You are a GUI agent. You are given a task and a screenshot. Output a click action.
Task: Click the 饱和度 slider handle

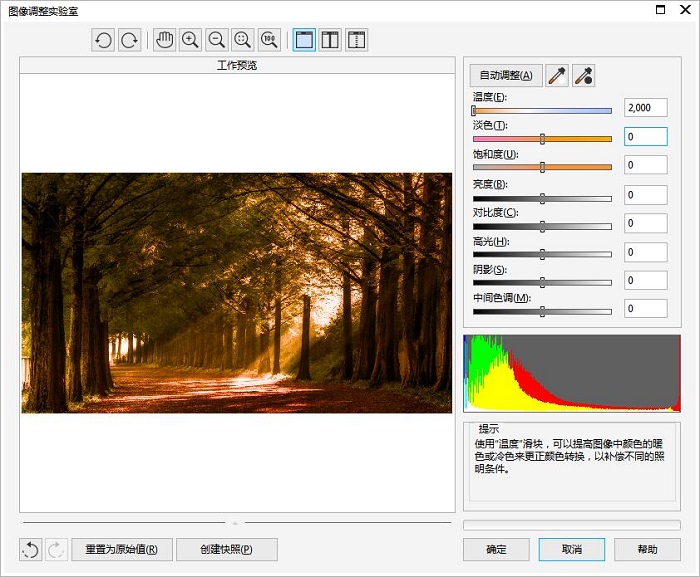(542, 167)
